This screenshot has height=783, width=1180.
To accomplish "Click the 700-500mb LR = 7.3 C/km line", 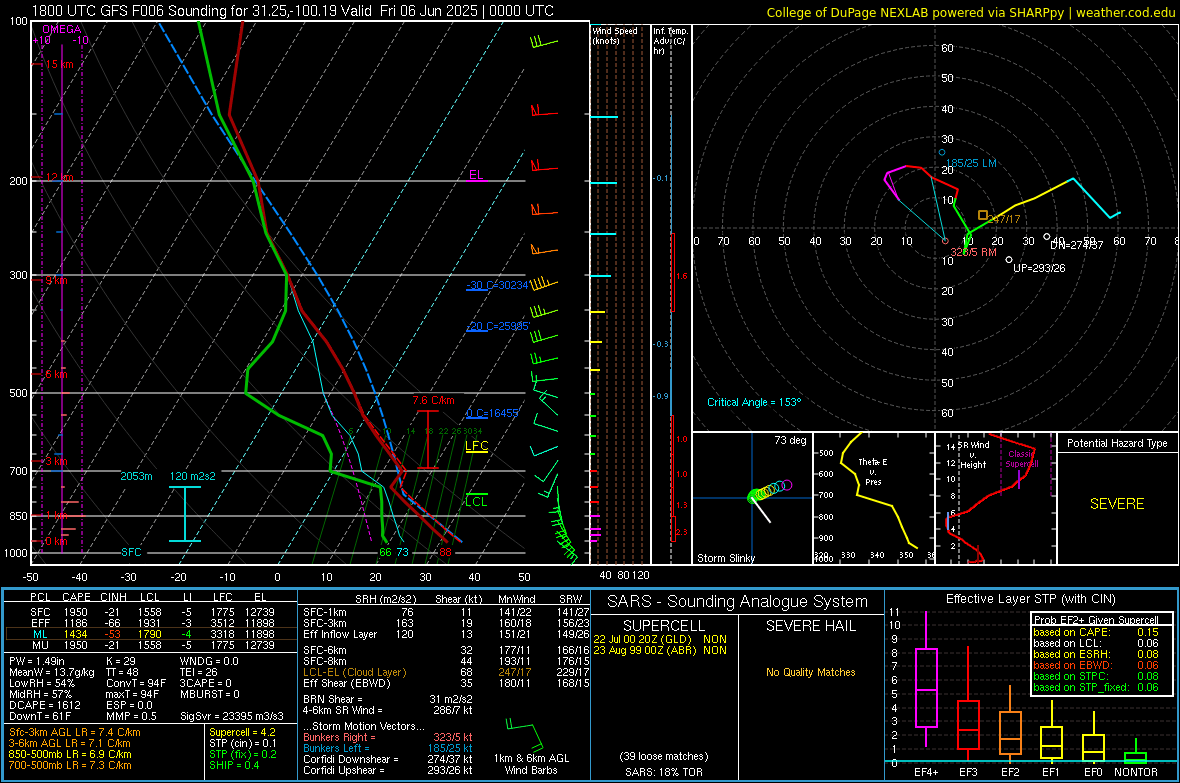I will point(70,765).
